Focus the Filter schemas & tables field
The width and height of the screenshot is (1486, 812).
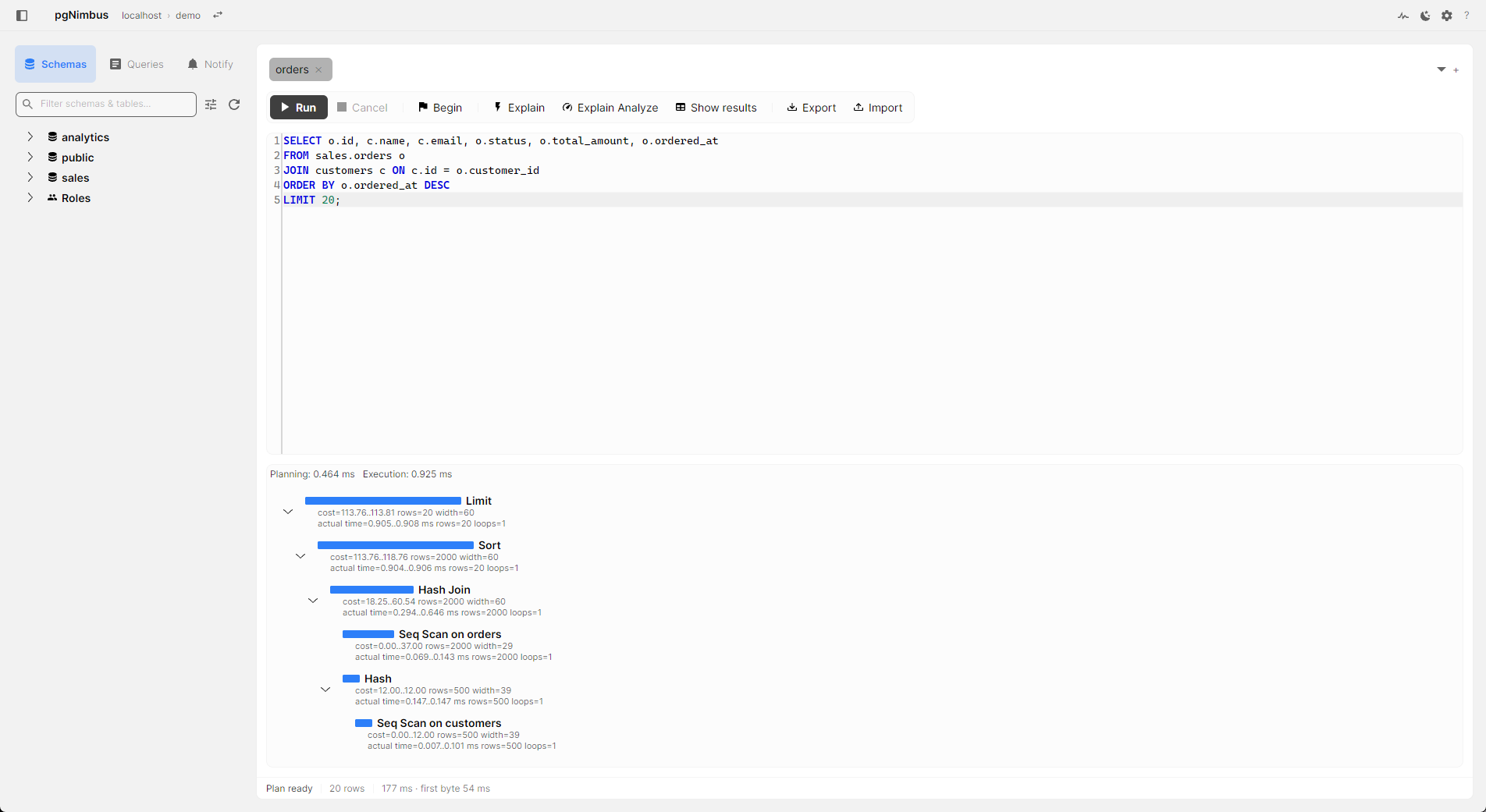[x=106, y=104]
